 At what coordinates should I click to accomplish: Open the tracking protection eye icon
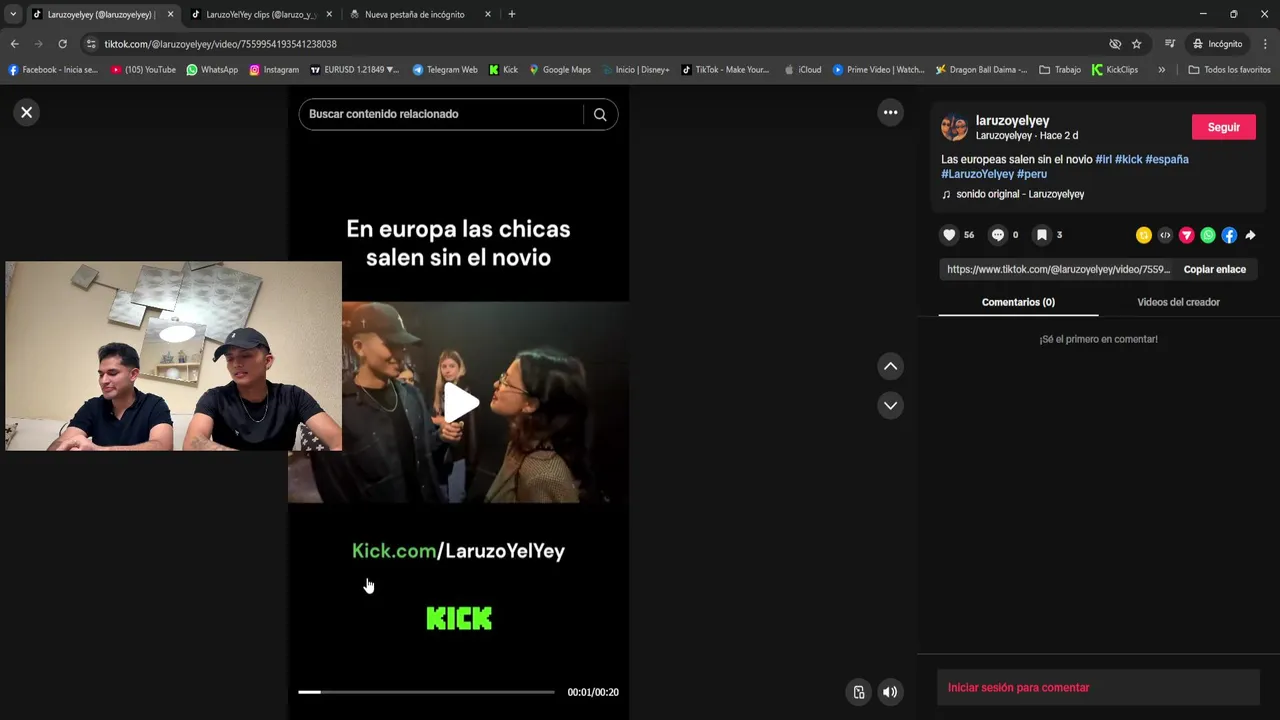coord(1115,44)
